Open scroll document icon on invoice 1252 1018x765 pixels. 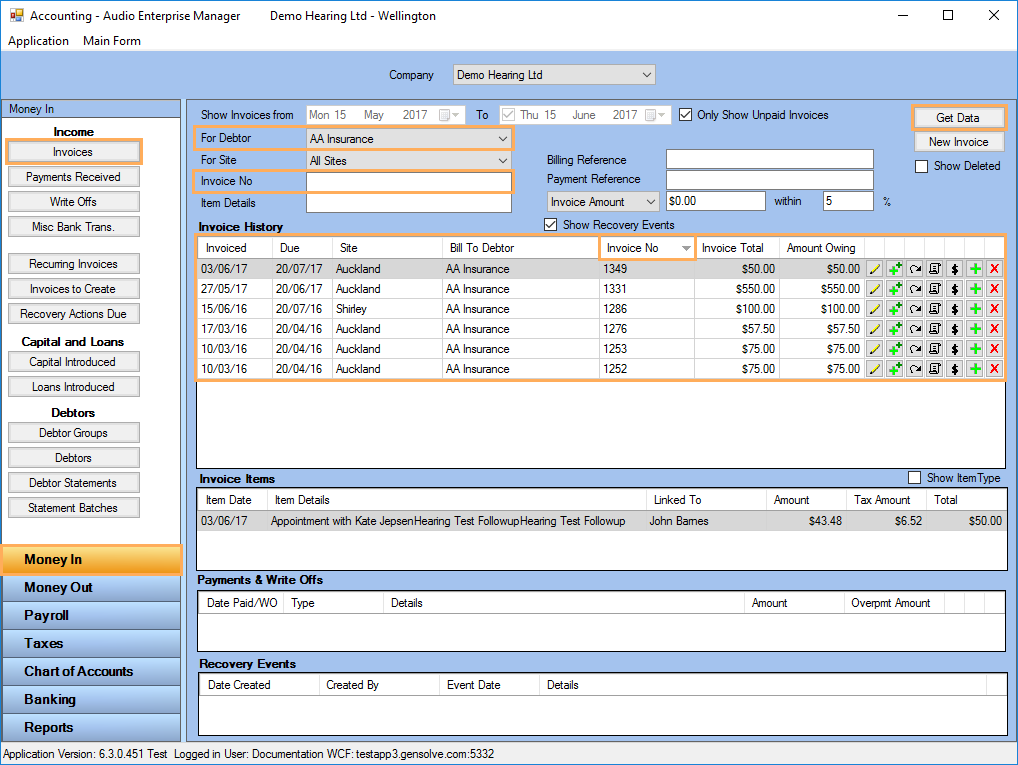(x=935, y=370)
